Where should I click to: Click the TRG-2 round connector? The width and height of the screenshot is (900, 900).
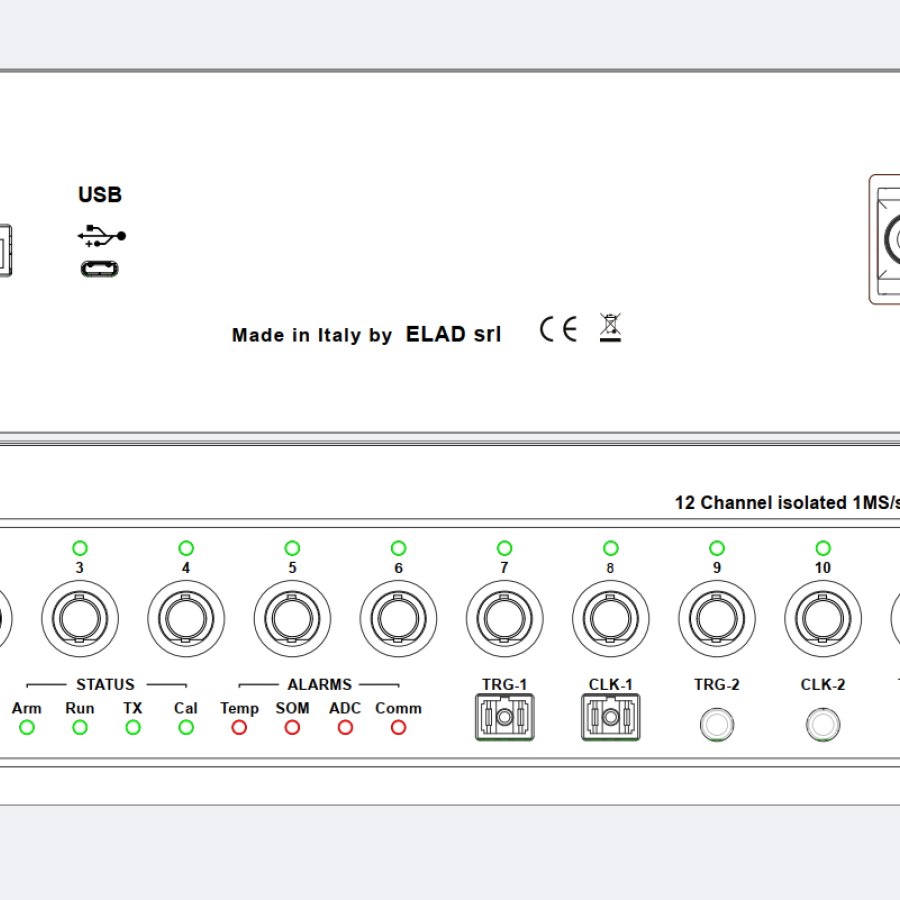pyautogui.click(x=716, y=724)
